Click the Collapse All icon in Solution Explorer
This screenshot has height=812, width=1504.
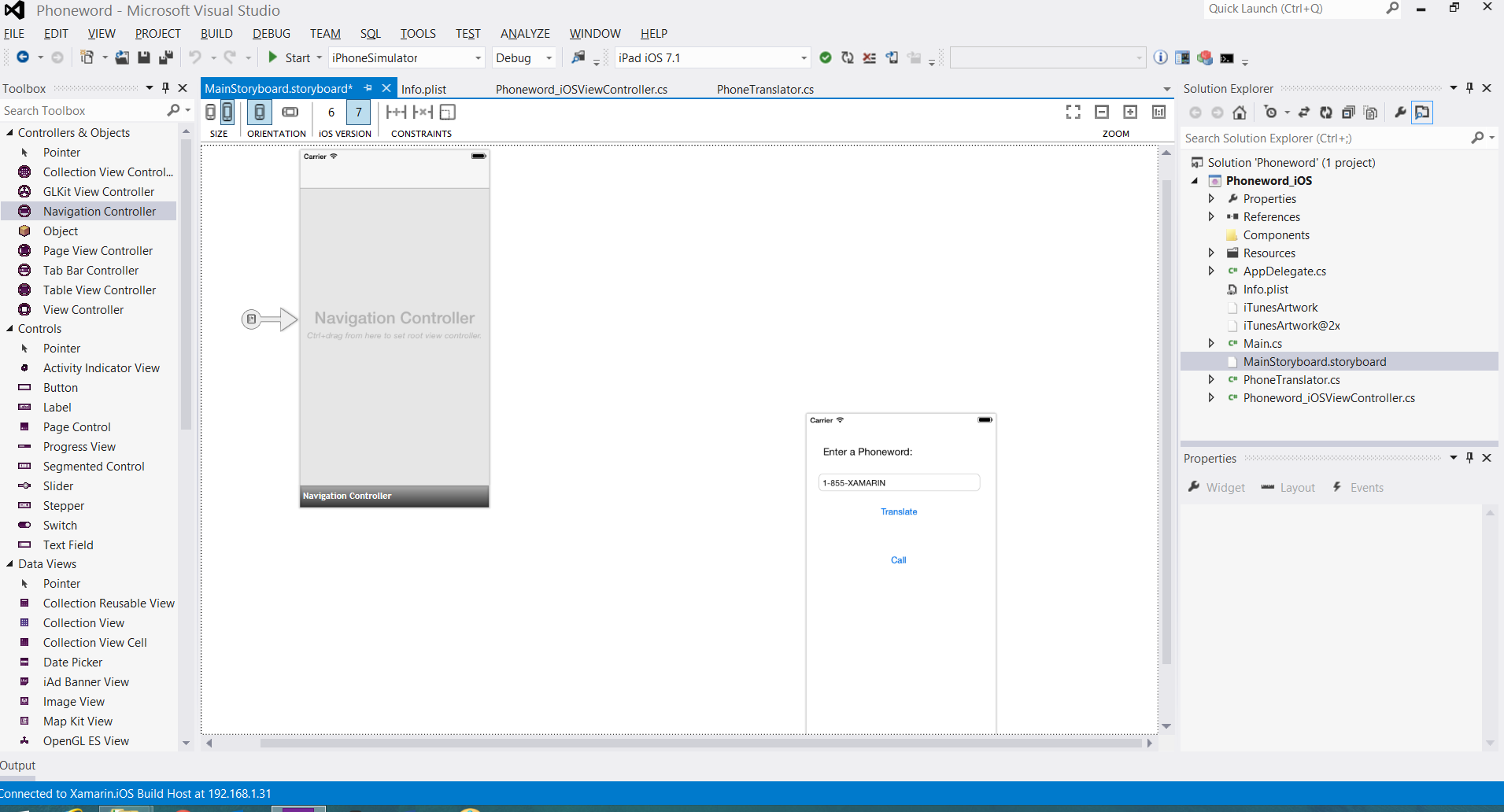point(1348,113)
